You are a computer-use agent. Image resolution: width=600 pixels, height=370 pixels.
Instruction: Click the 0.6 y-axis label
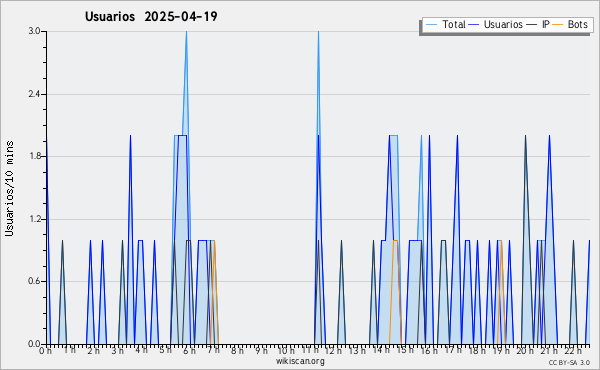coord(34,281)
